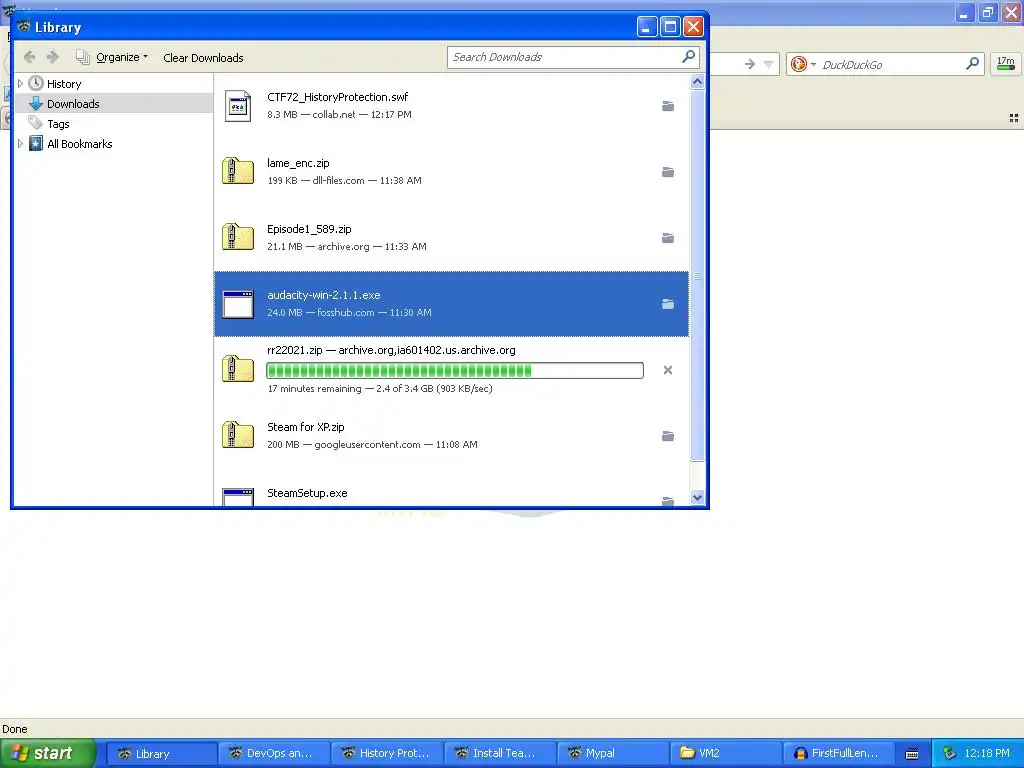
Task: Click the lame_enc.zip archive icon
Action: 238,171
